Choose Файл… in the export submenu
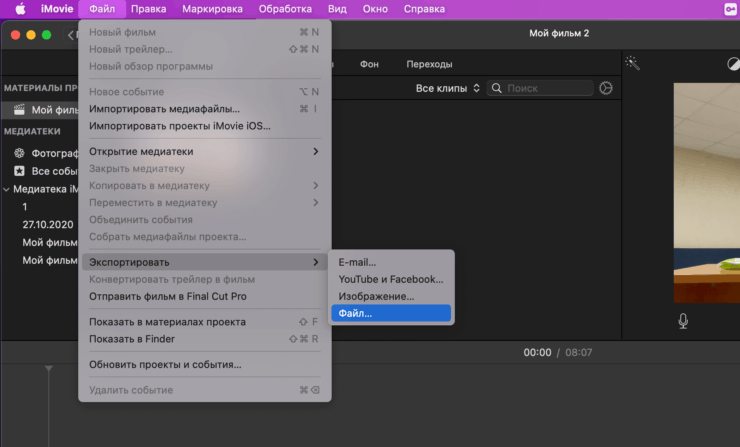This screenshot has width=740, height=447. [391, 314]
